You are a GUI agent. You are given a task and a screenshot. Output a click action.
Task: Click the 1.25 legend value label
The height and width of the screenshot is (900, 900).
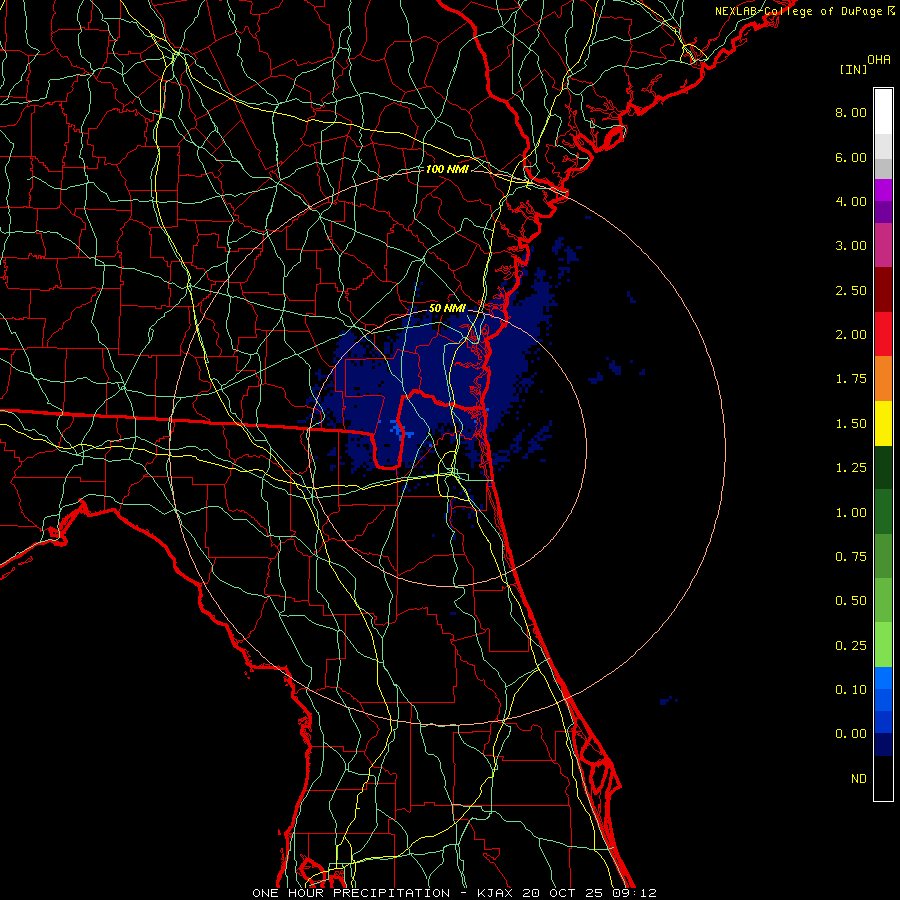coord(851,468)
